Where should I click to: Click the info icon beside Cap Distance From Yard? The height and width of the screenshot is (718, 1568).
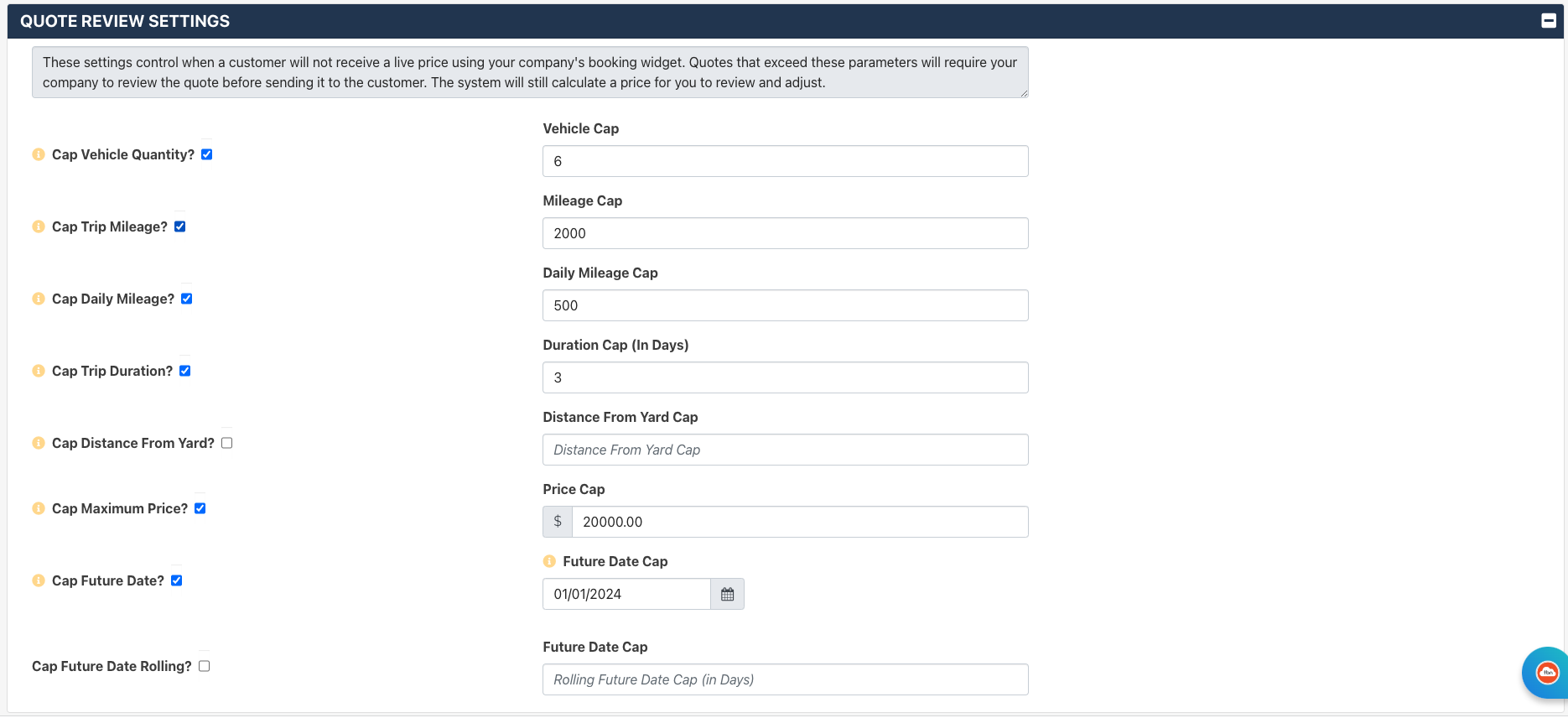[39, 443]
